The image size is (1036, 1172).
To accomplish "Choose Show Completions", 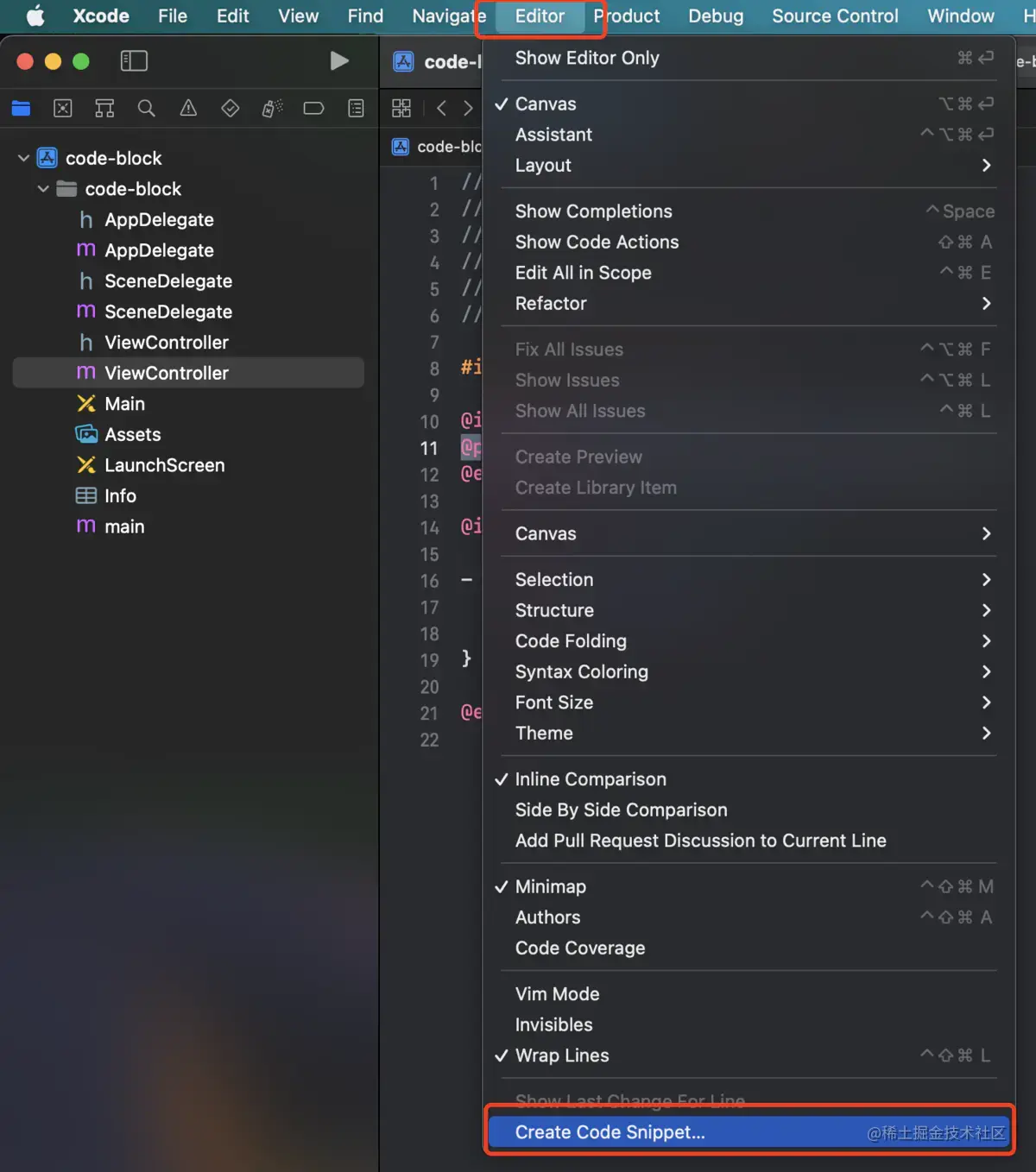I will click(749, 211).
